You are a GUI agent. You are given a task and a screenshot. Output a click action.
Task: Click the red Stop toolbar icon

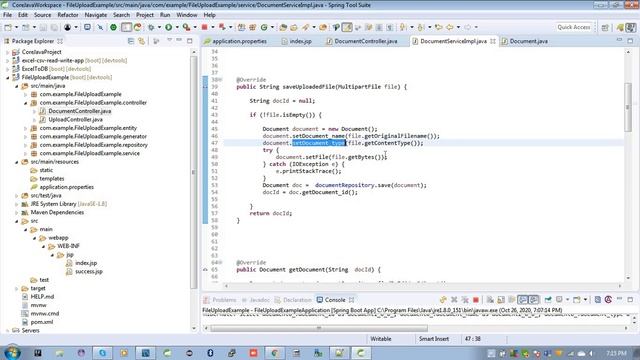[x=204, y=27]
